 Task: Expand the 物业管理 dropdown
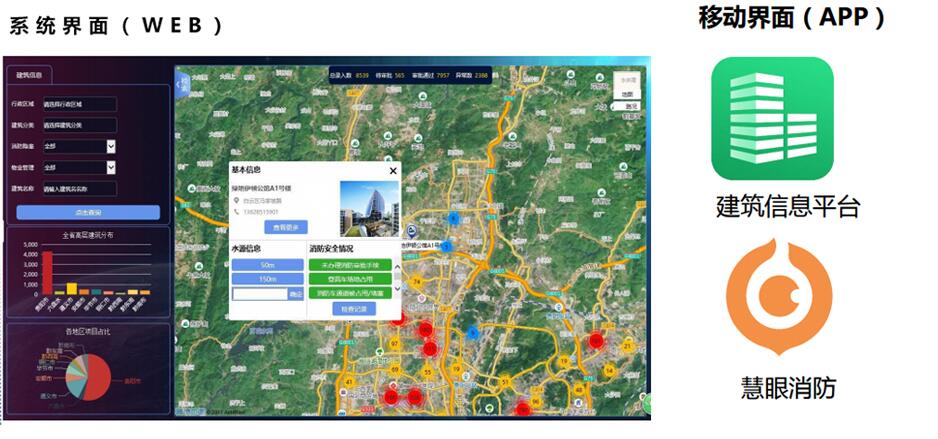tap(111, 167)
